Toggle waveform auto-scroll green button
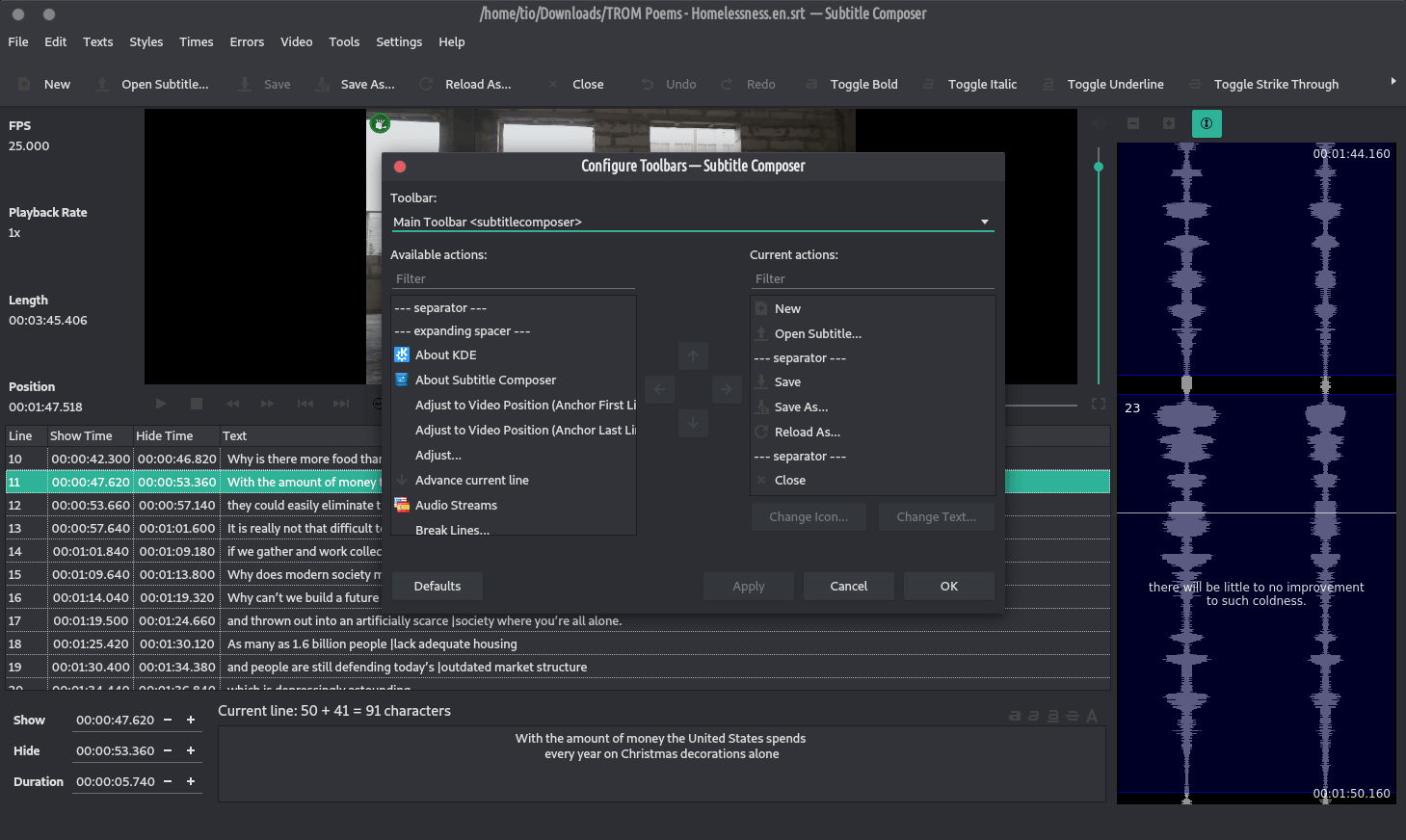The height and width of the screenshot is (840, 1406). pos(1207,123)
